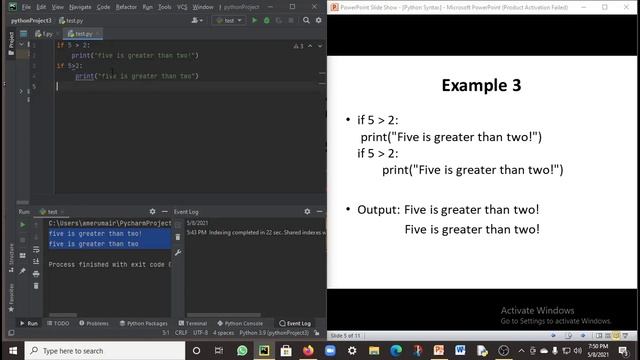This screenshot has width=640, height=360.
Task: Click restore layout icon in Run panel
Action: point(22,256)
